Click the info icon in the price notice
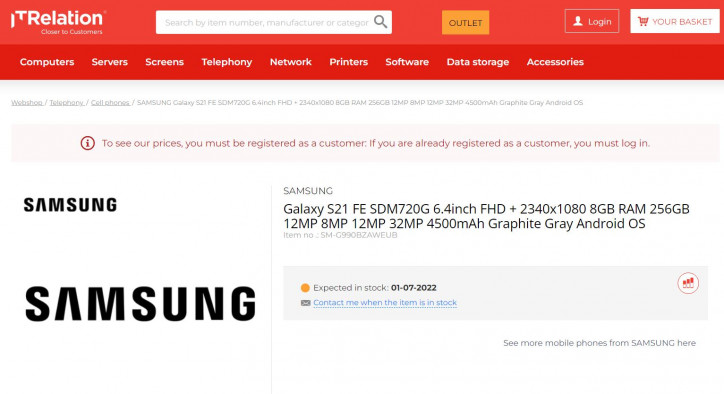Viewport: 724px width, 394px height. [88, 143]
